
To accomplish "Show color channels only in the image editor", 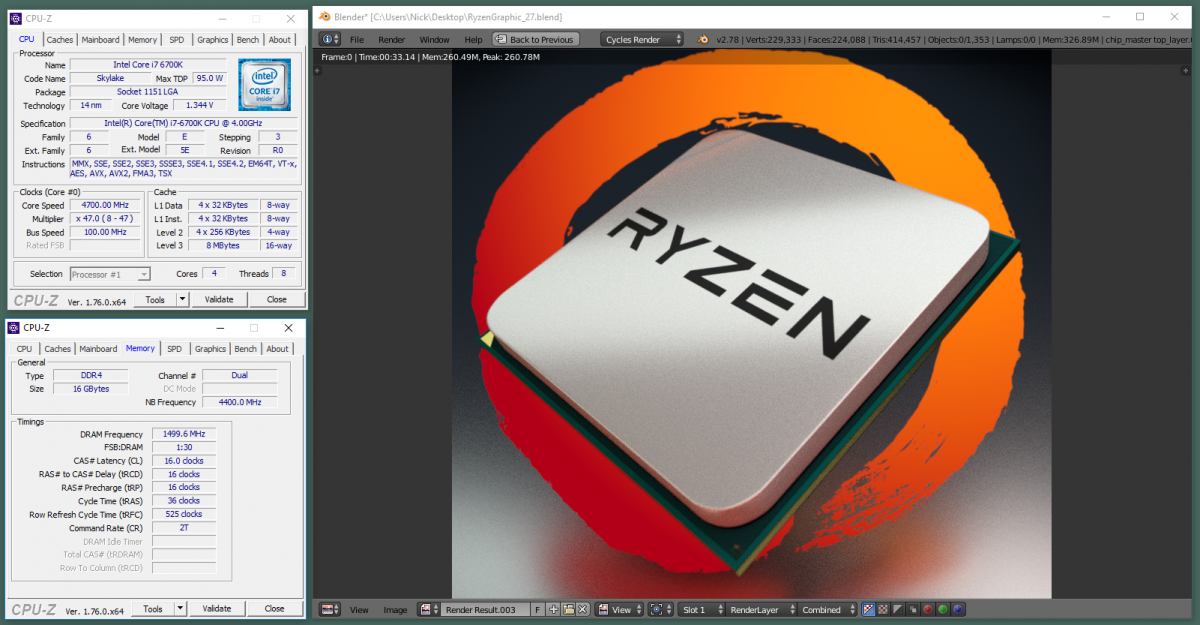I will tap(883, 609).
